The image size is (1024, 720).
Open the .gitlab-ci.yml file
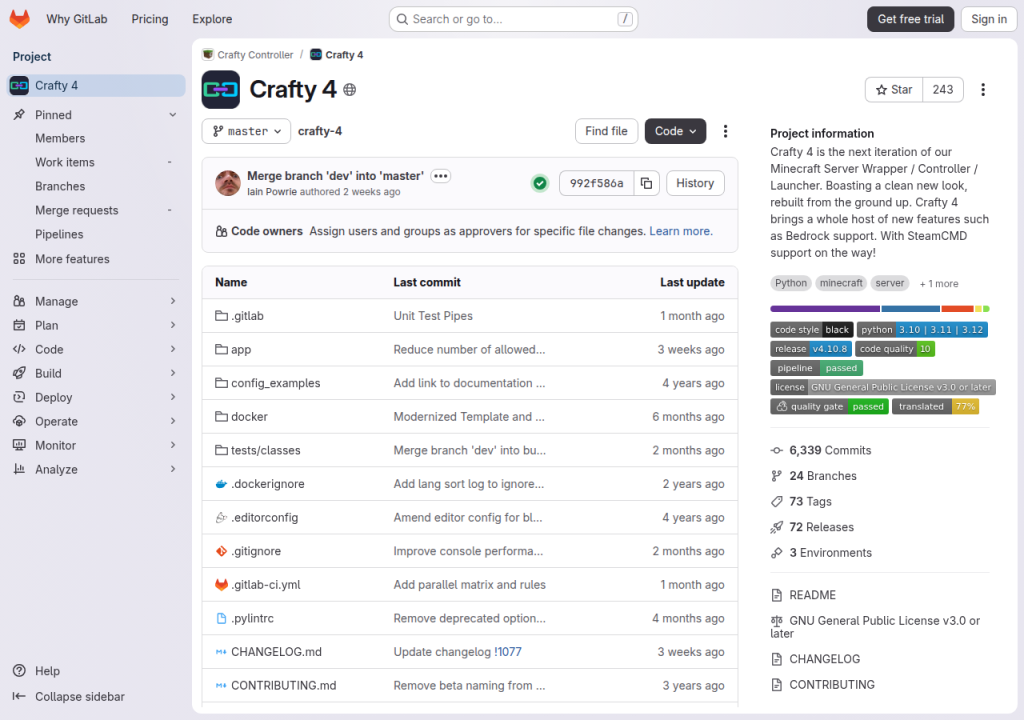click(x=266, y=585)
